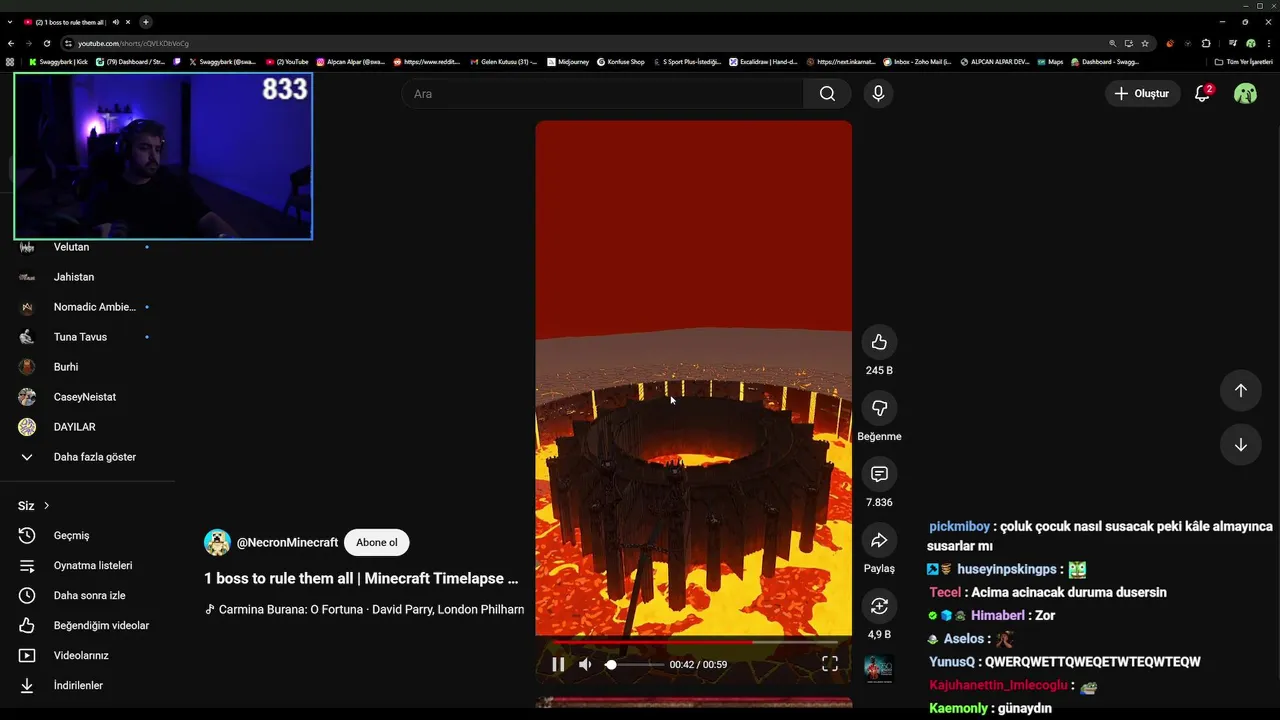The image size is (1280, 720).
Task: Open the NecronMinecraft channel avatar
Action: pos(217,542)
